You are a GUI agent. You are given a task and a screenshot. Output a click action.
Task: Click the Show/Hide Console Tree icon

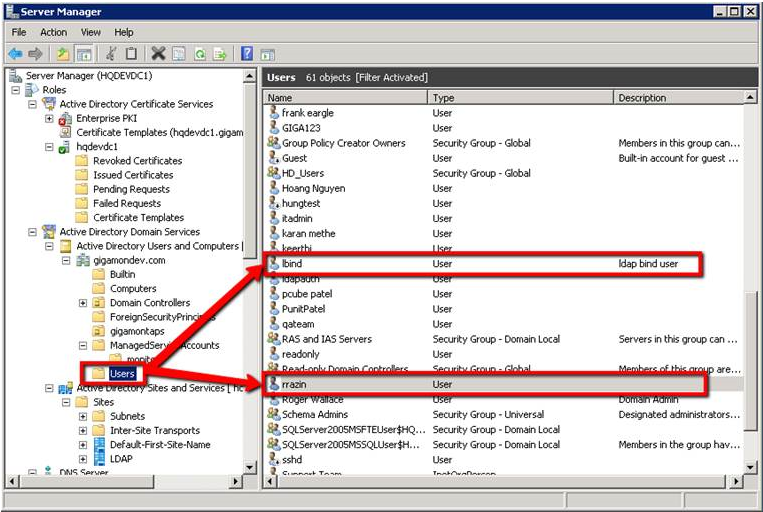coord(84,53)
